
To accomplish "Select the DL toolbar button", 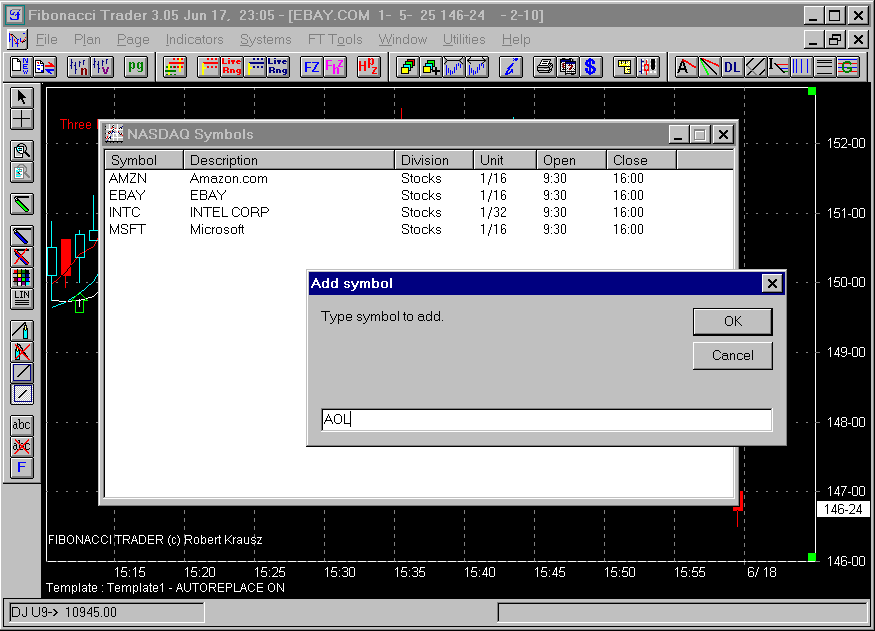I will (x=732, y=67).
